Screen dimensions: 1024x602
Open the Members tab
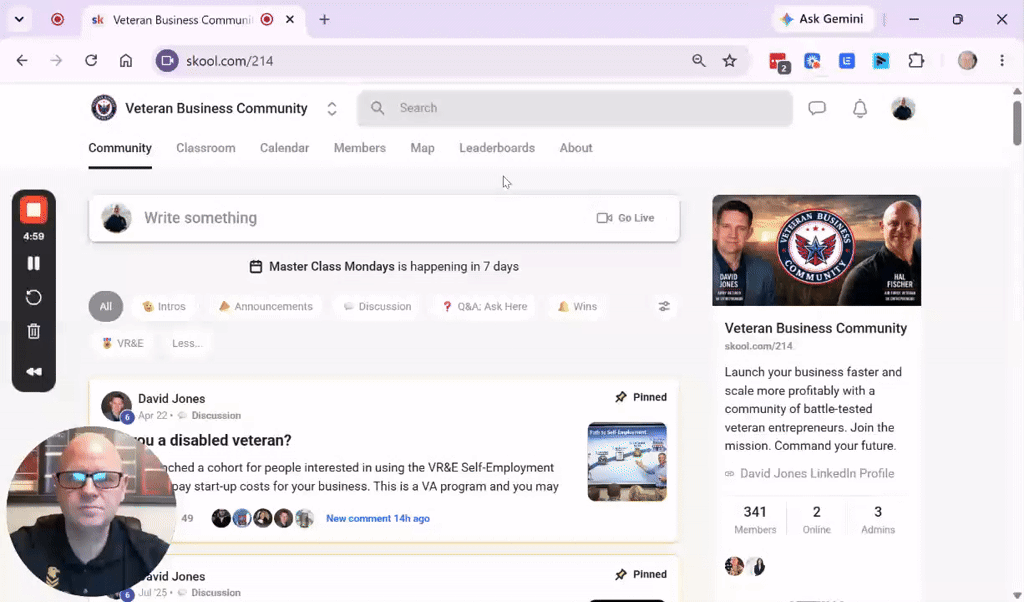point(360,148)
